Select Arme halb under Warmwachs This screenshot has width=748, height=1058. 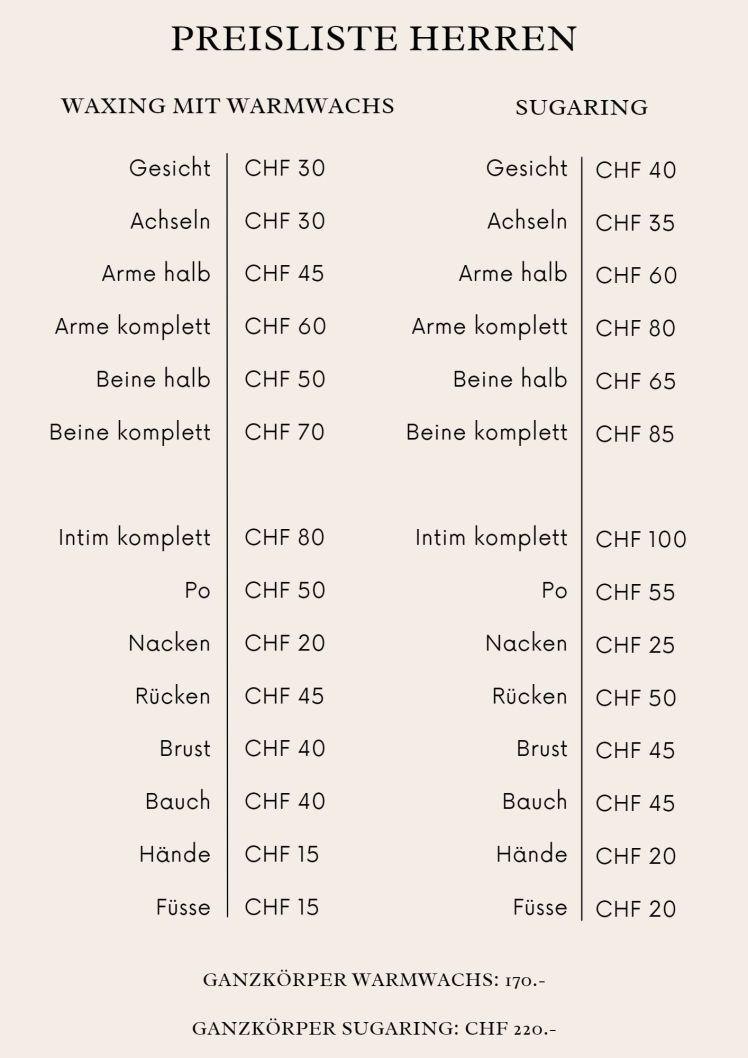[156, 273]
